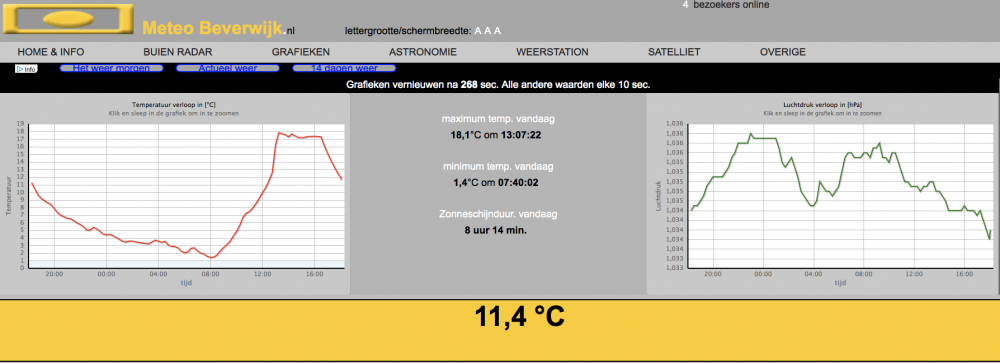The width and height of the screenshot is (1000, 363).
Task: Click the Temperatuur verloop chart title
Action: [174, 104]
